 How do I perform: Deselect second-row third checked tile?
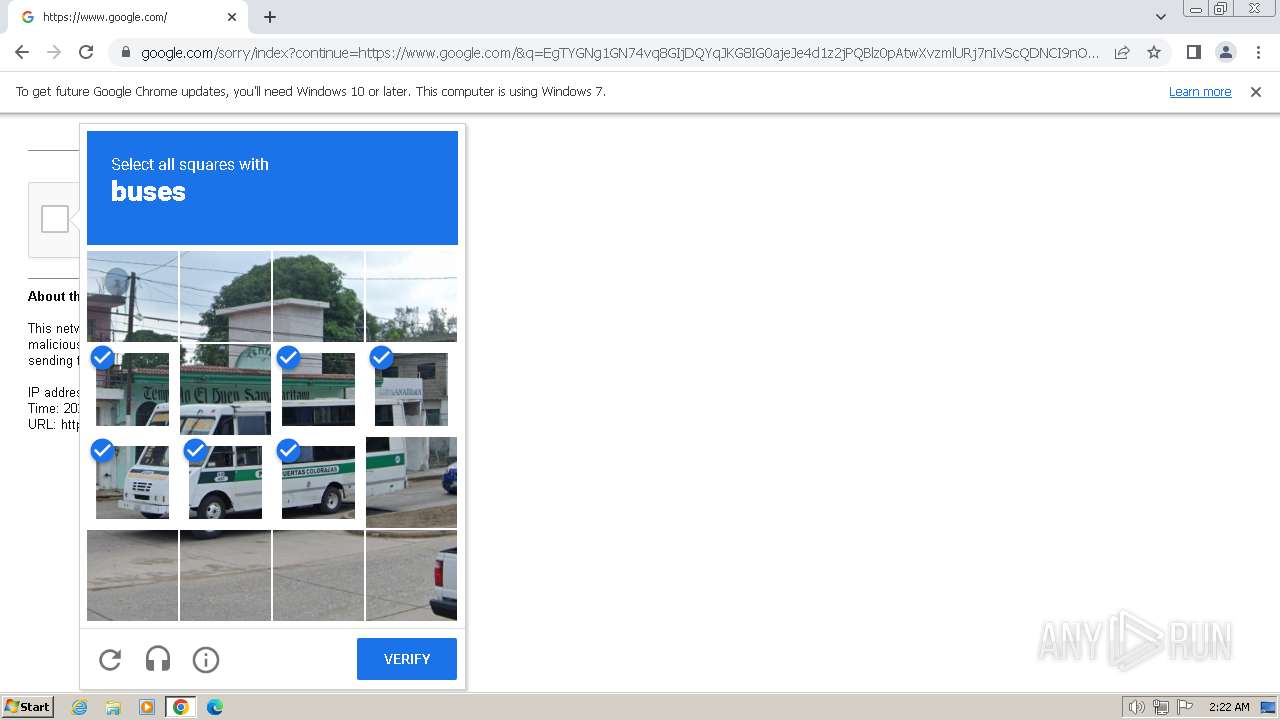pyautogui.click(x=318, y=389)
